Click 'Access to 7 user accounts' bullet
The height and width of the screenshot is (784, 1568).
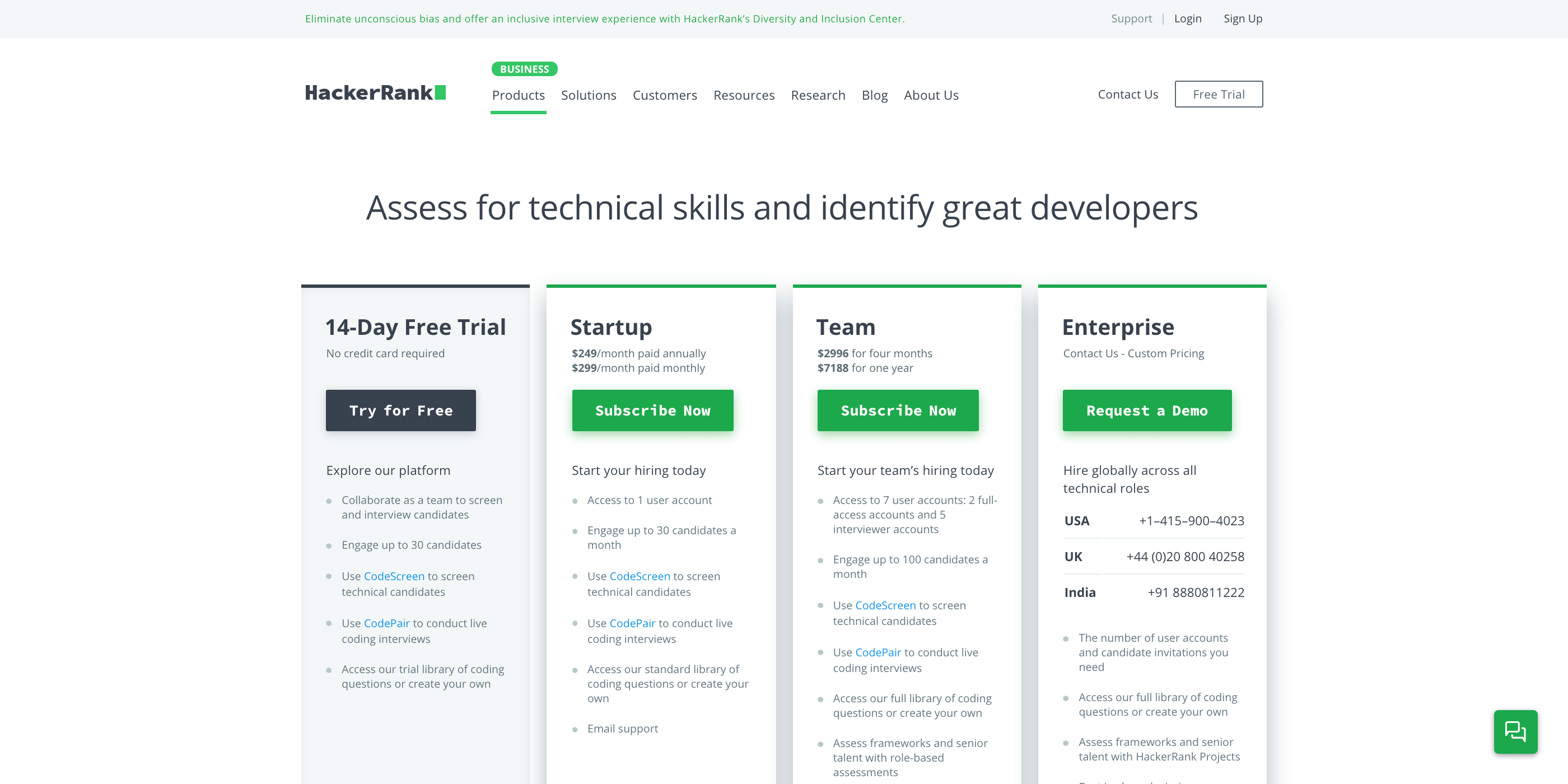pyautogui.click(x=915, y=514)
